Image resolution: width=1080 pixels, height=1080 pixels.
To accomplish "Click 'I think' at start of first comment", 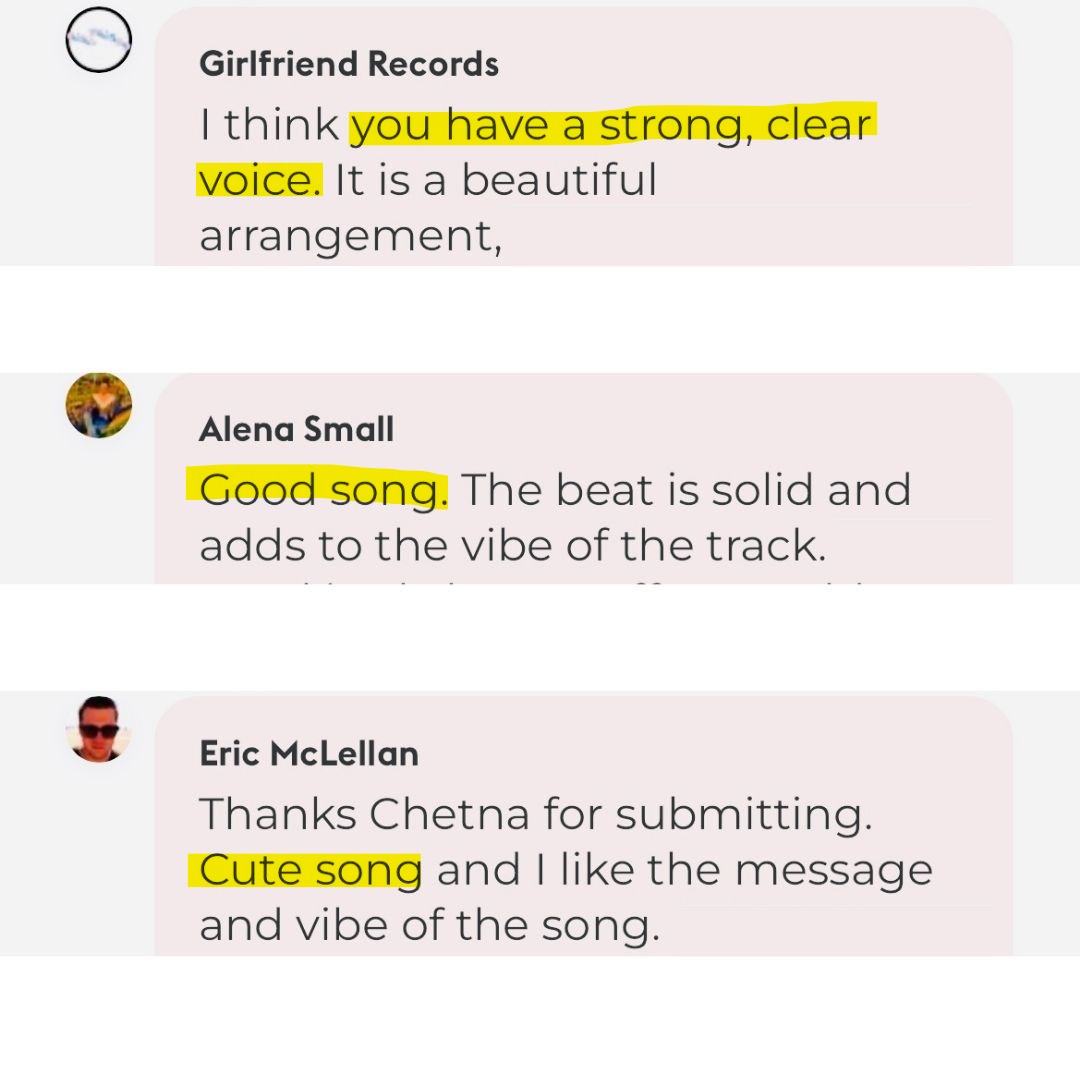I will click(x=269, y=125).
